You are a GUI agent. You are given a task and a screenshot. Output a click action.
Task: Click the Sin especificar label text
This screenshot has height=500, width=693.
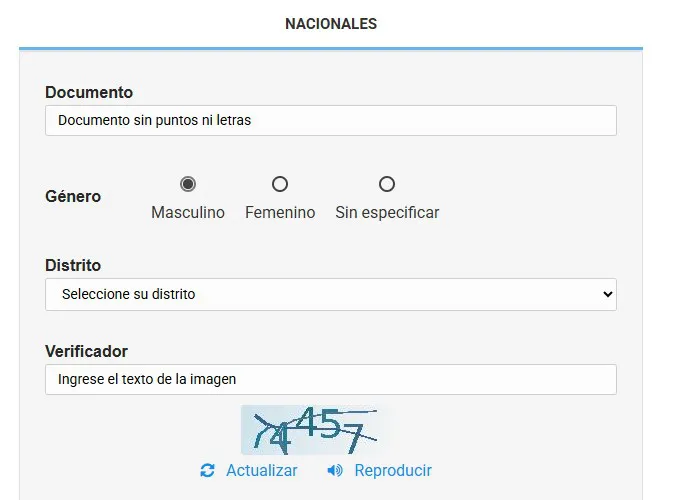387,212
